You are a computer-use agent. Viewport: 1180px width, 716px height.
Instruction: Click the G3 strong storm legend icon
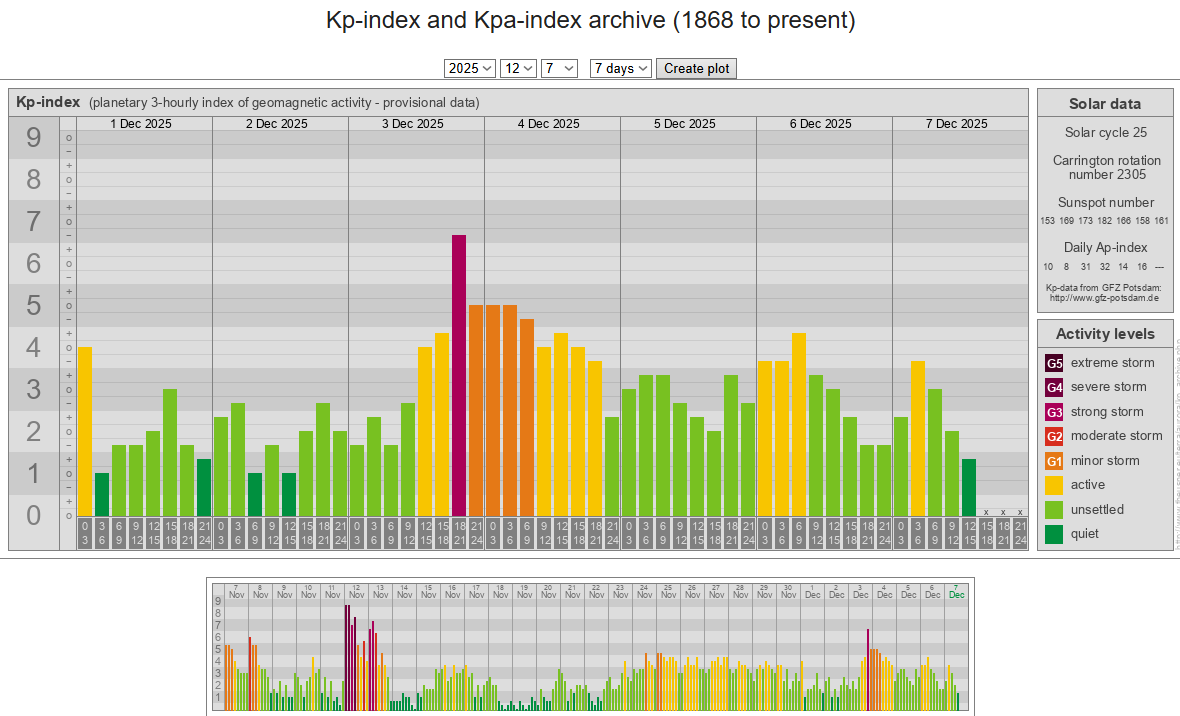pyautogui.click(x=1054, y=412)
